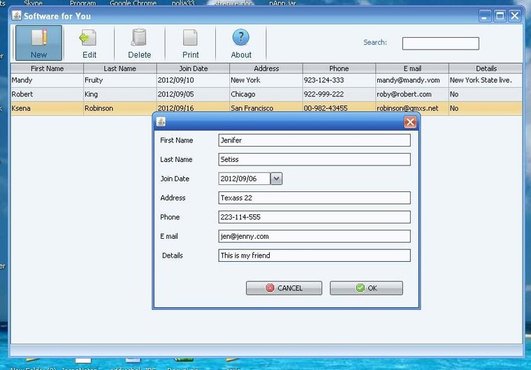Click the Details column header
Image resolution: width=531 pixels, height=370 pixels.
coord(486,68)
